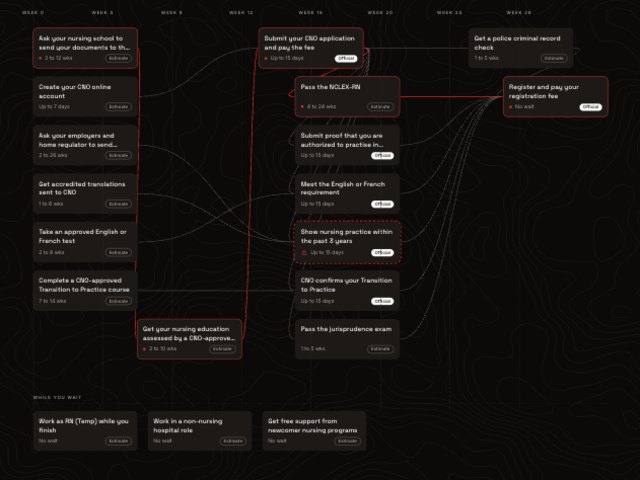The image size is (640, 480).
Task: Open "Submit your CNO application and pay the fee" card
Action: (311, 48)
